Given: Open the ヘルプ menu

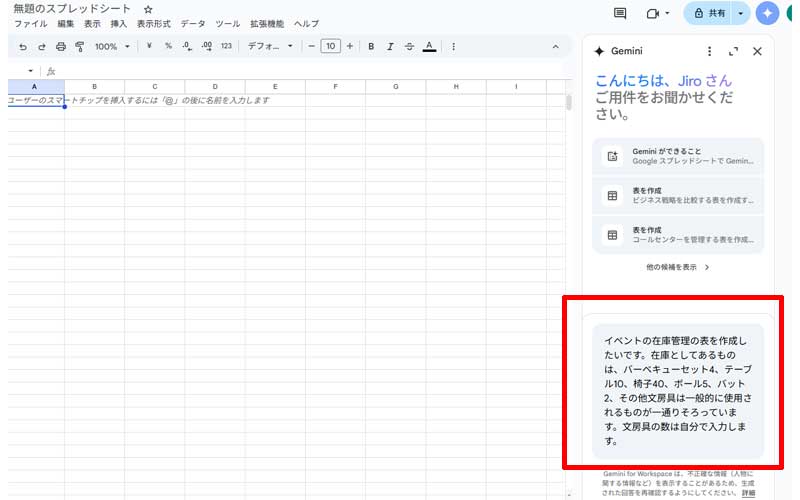Looking at the screenshot, I should point(306,23).
